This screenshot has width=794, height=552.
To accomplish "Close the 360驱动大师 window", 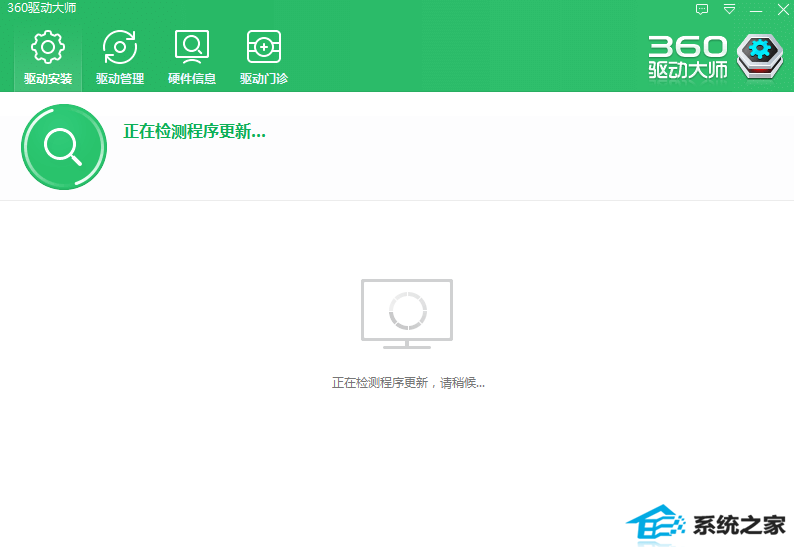I will pyautogui.click(x=783, y=9).
